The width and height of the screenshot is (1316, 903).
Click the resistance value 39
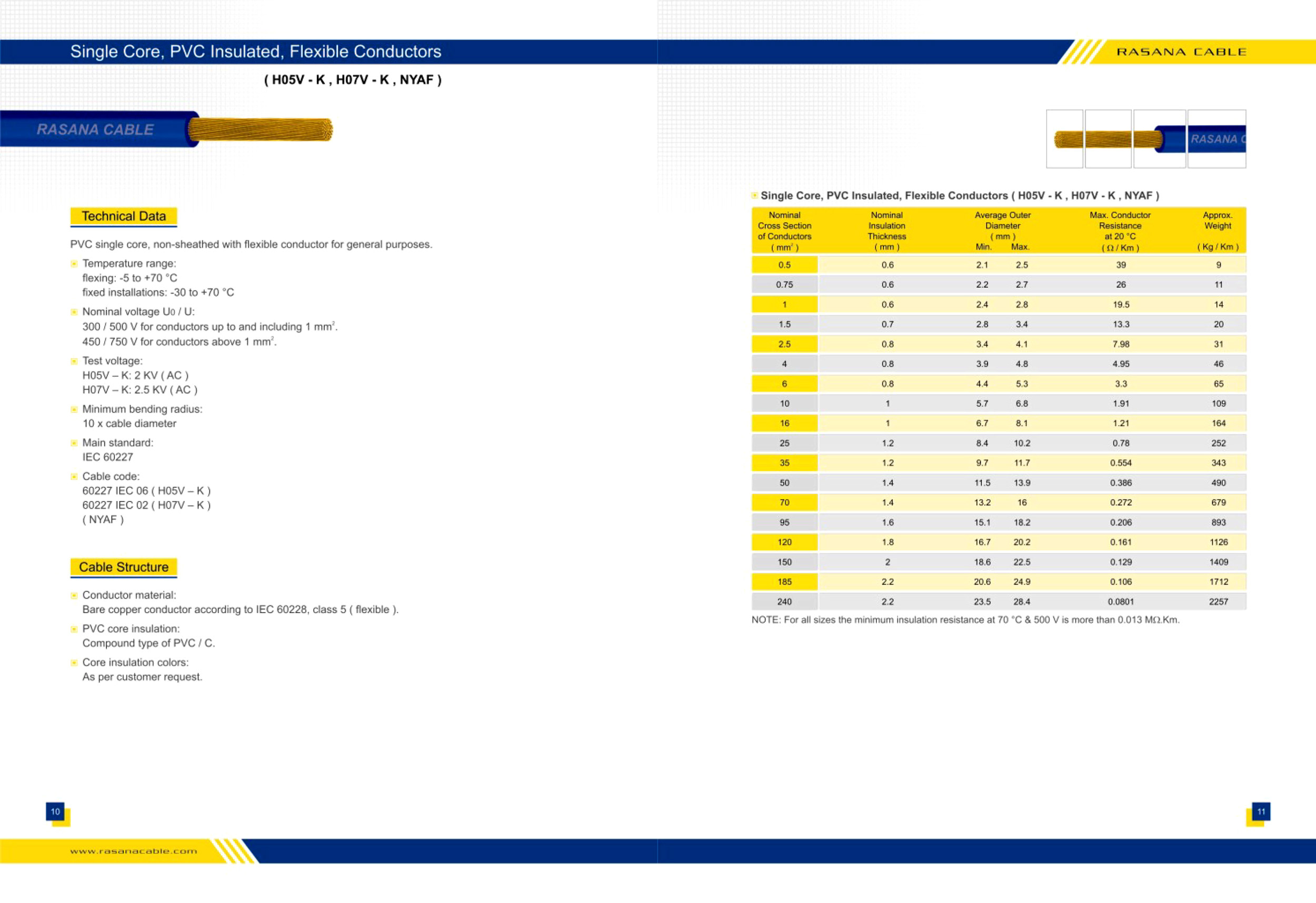(1121, 265)
